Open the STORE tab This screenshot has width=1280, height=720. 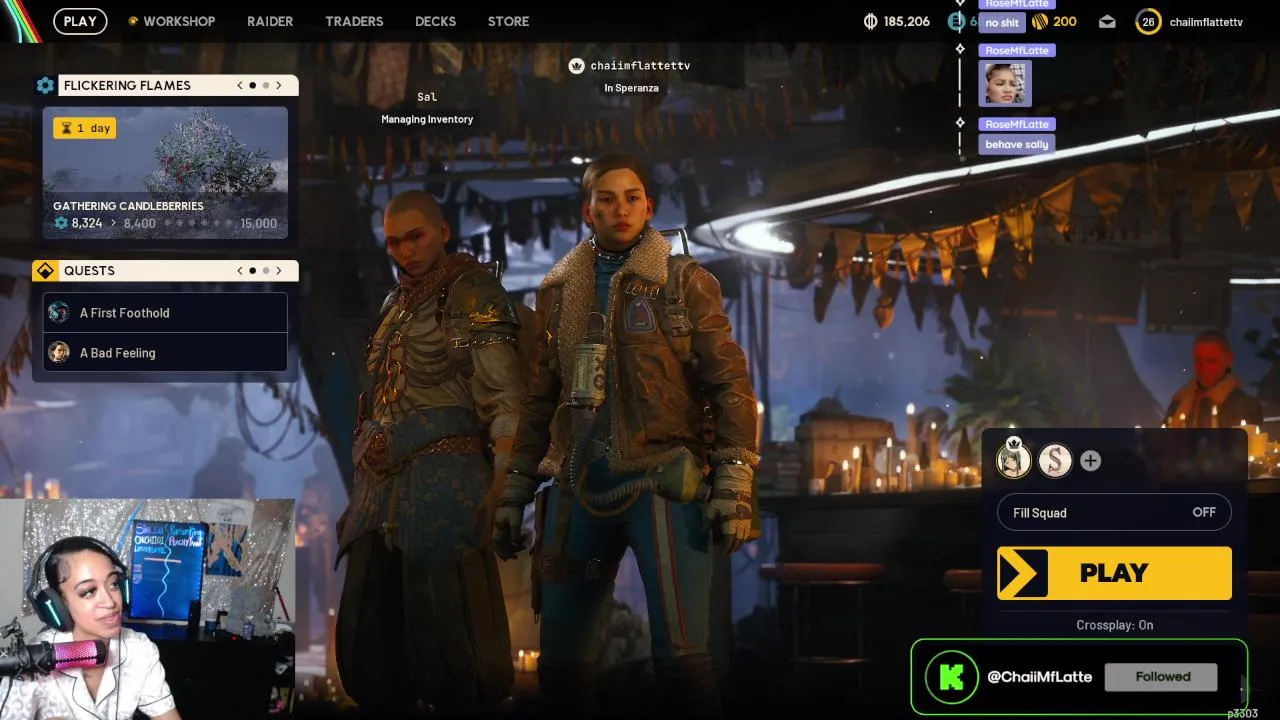(x=508, y=21)
